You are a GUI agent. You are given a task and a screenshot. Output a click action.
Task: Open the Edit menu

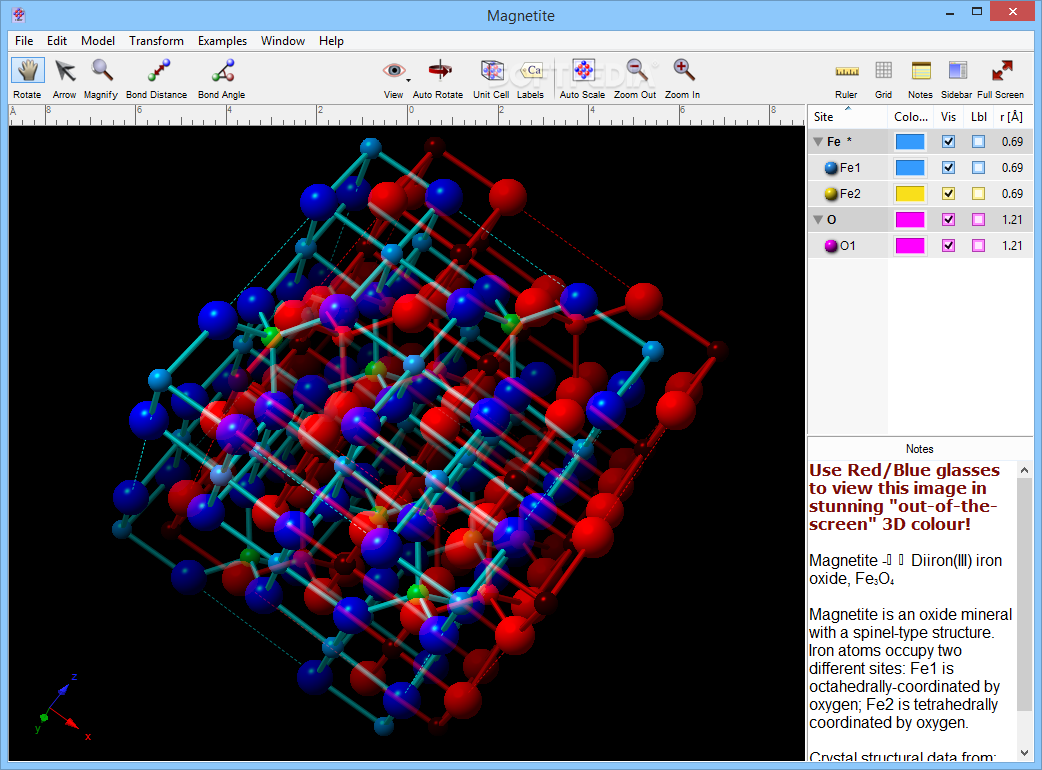point(56,41)
